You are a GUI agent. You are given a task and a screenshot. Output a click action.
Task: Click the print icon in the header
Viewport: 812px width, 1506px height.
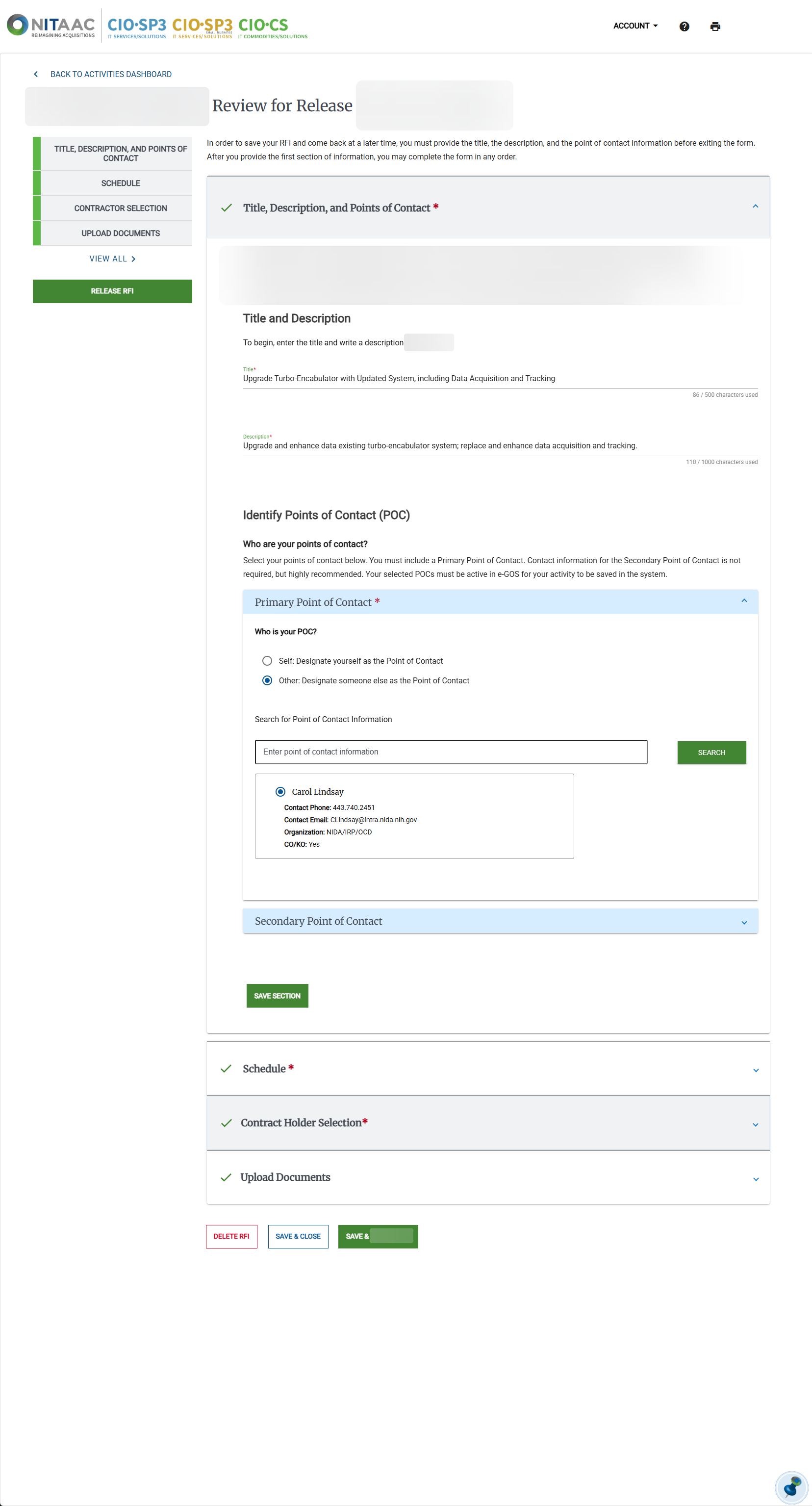point(715,26)
